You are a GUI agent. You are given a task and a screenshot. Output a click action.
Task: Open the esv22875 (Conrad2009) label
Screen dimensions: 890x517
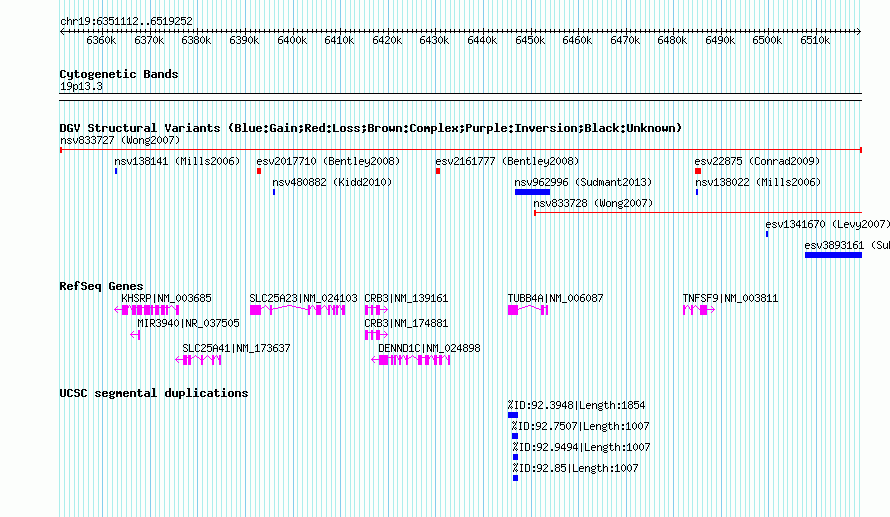(x=757, y=161)
